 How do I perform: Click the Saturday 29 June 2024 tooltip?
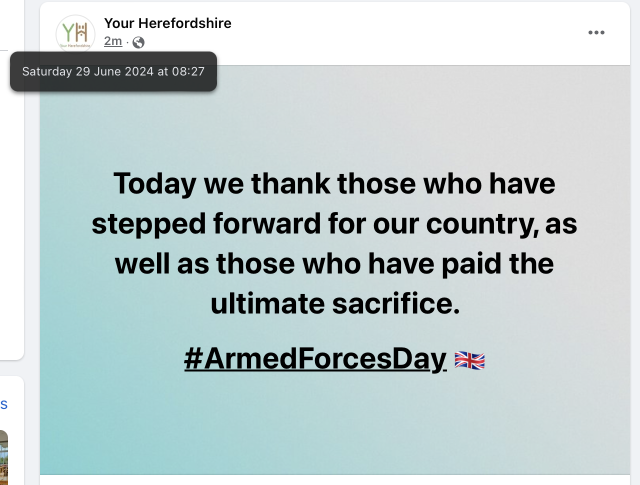coord(113,72)
